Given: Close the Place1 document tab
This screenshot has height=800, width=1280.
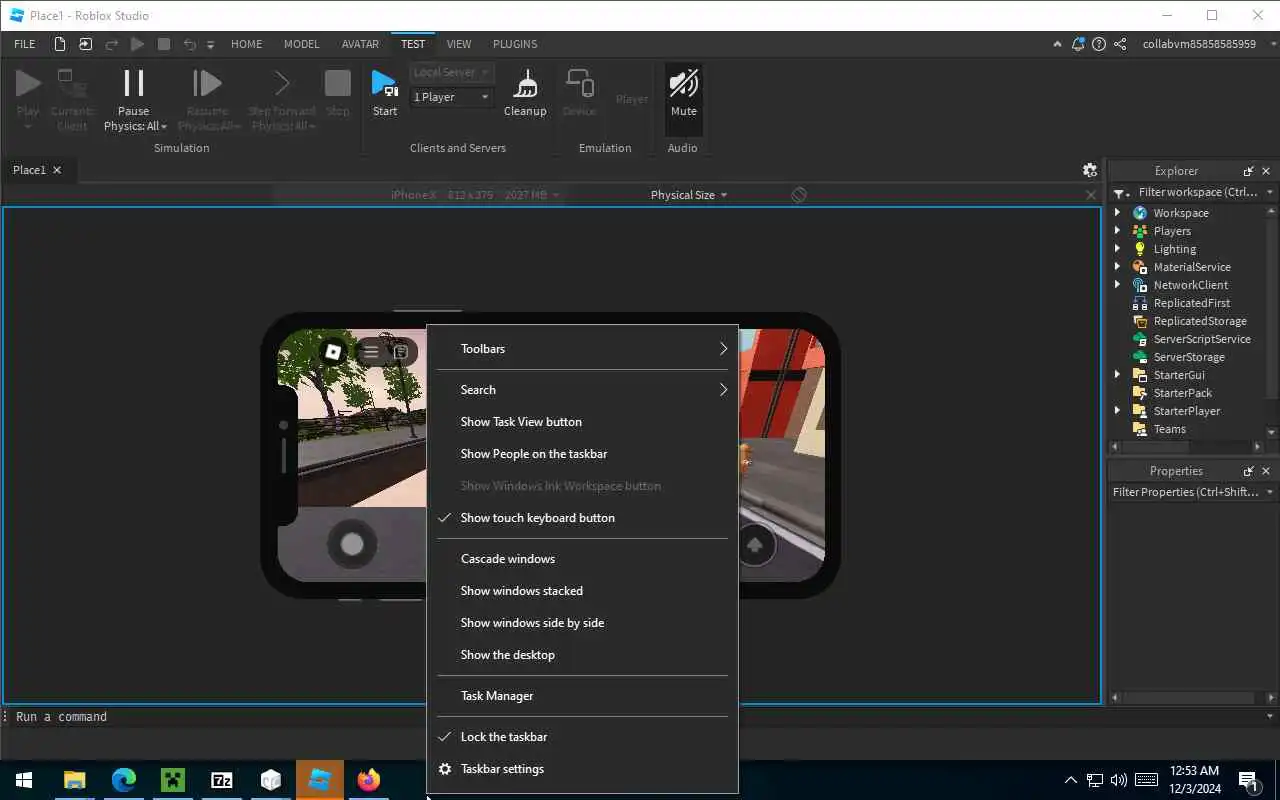Looking at the screenshot, I should pyautogui.click(x=57, y=170).
